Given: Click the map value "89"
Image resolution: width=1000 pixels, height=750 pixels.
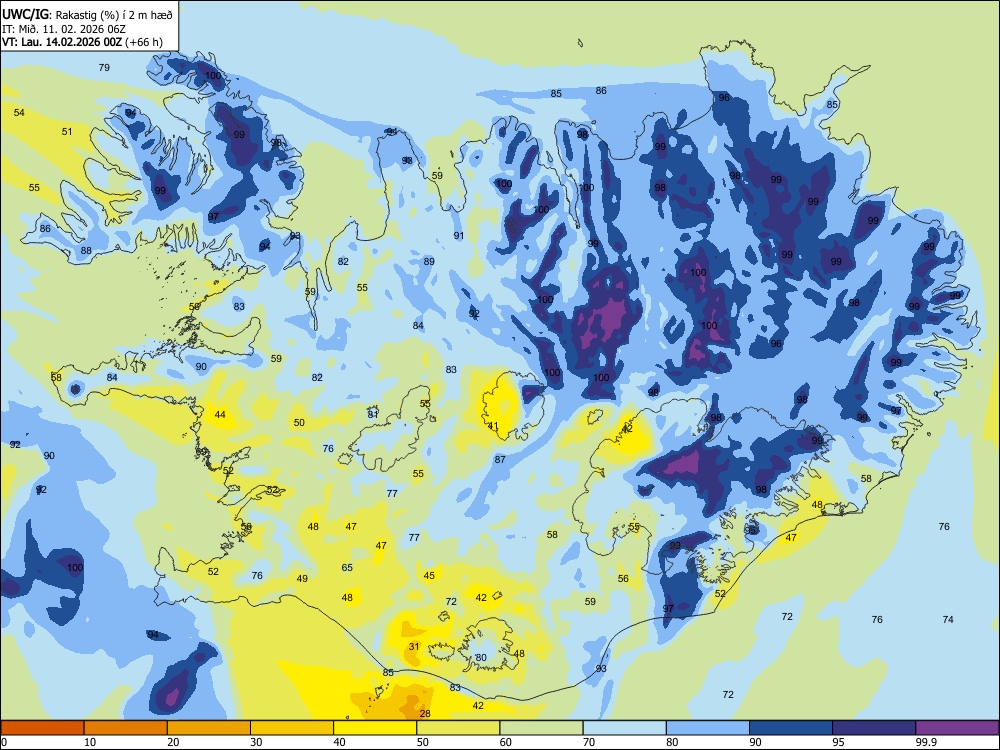Looking at the screenshot, I should [x=429, y=261].
